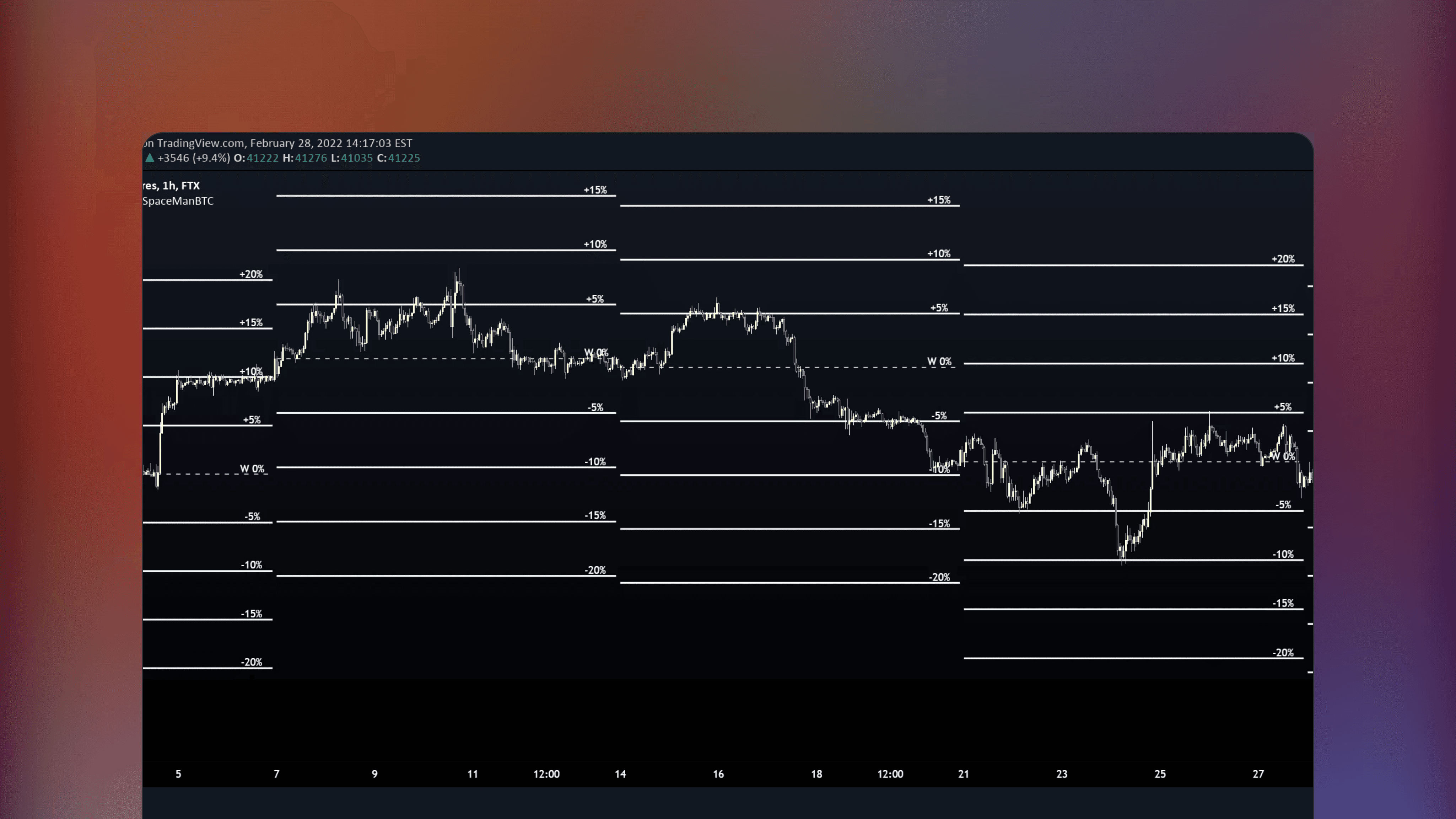Click the W 0% label in middle pane
Image resolution: width=1456 pixels, height=819 pixels.
click(939, 362)
